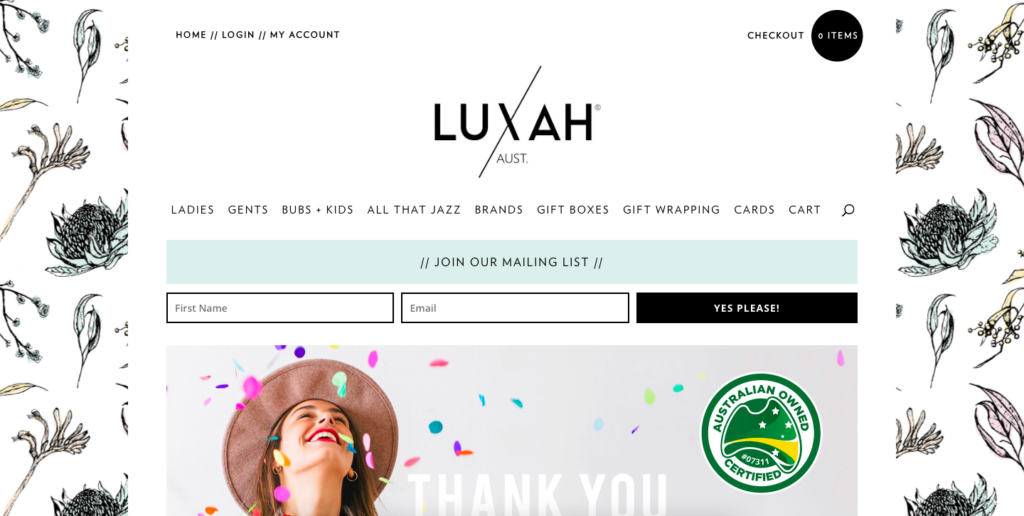Browse the Brands menu item

pos(499,210)
